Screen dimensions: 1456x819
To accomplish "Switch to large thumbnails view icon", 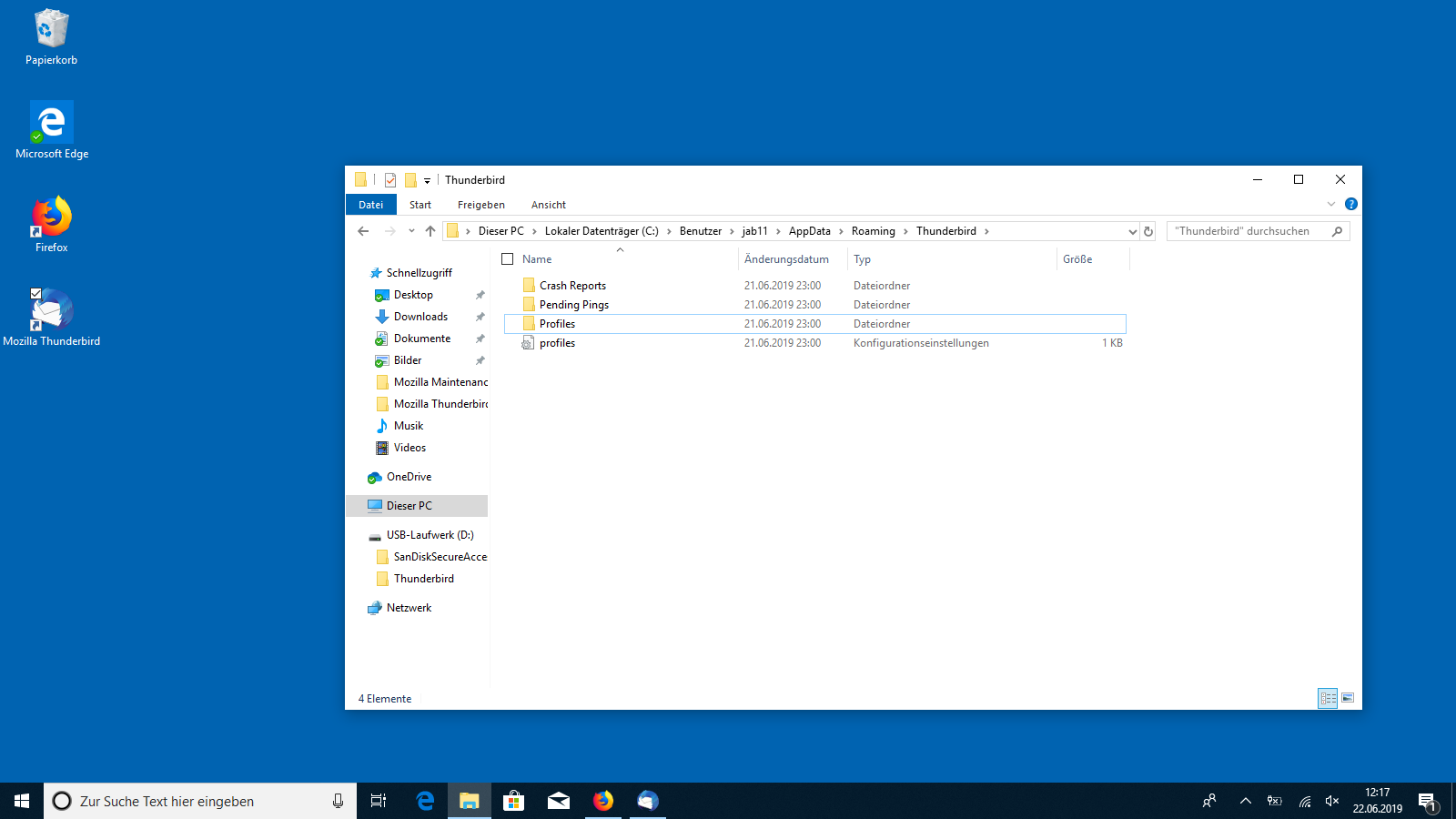I will click(x=1348, y=698).
